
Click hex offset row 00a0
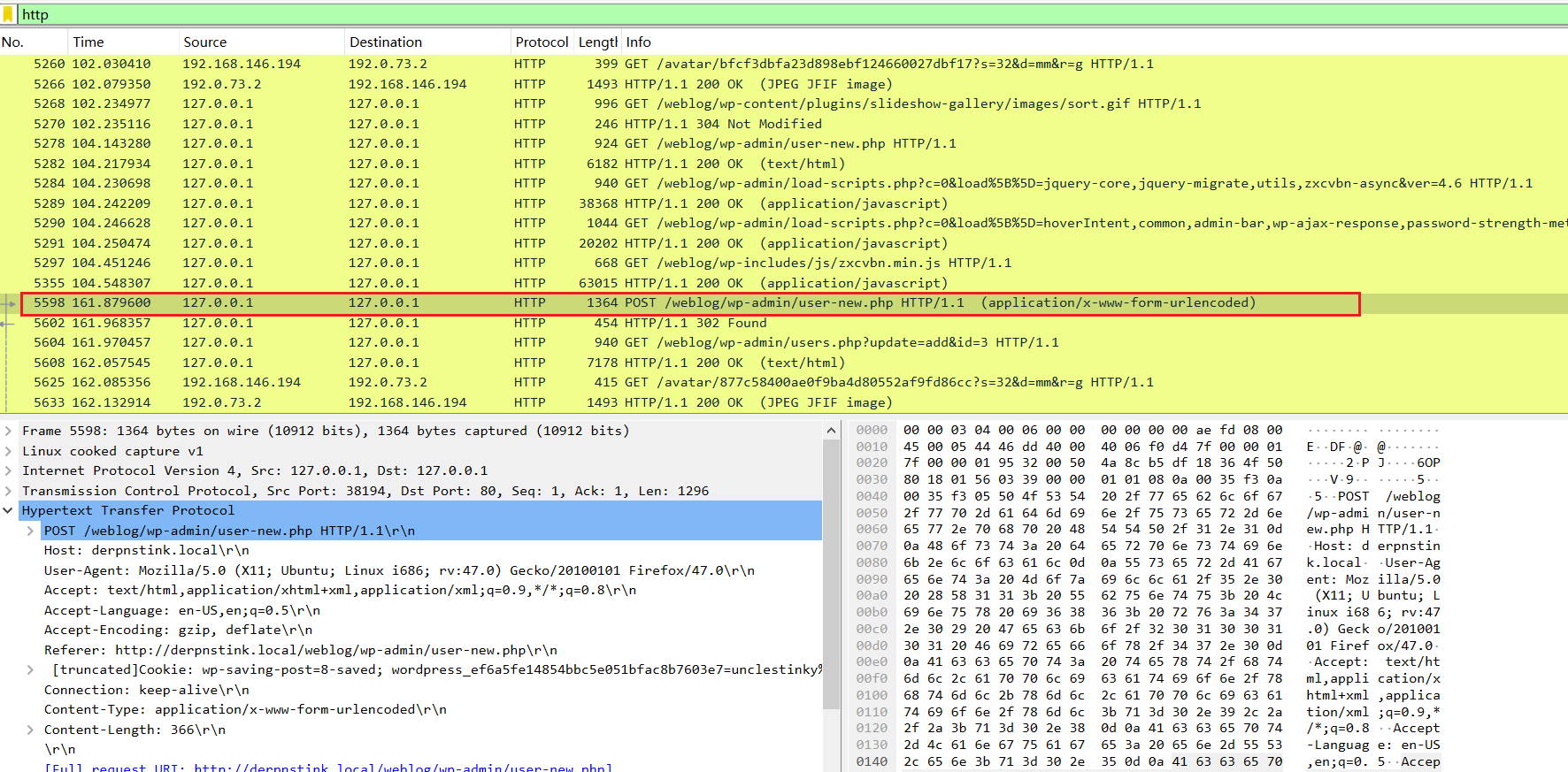[872, 596]
